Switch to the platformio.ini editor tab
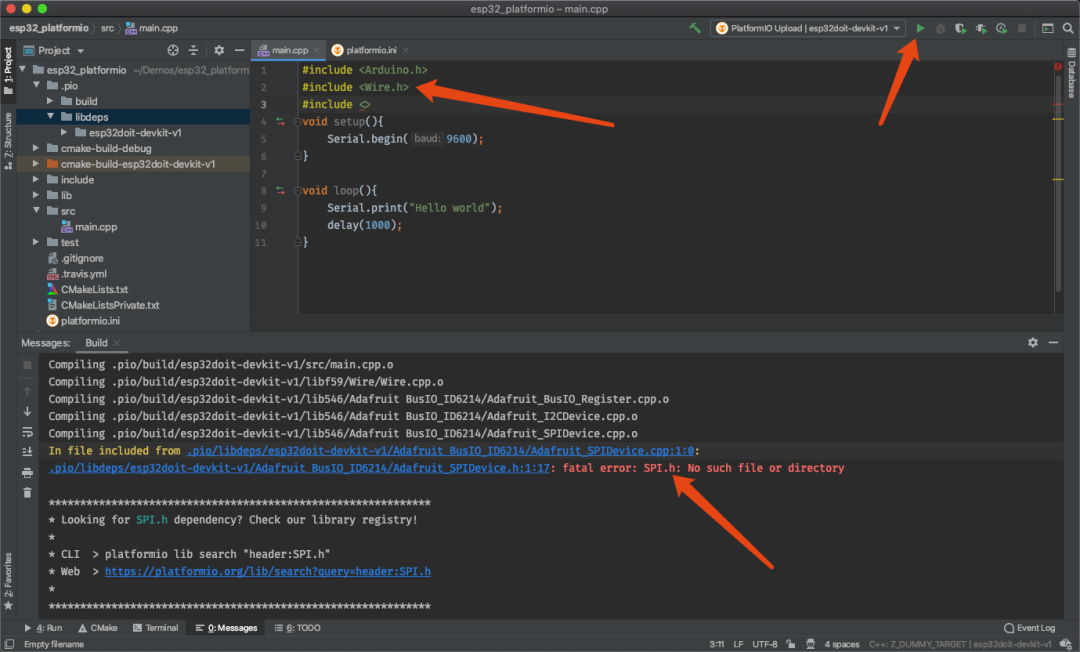This screenshot has width=1080, height=652. 370,50
